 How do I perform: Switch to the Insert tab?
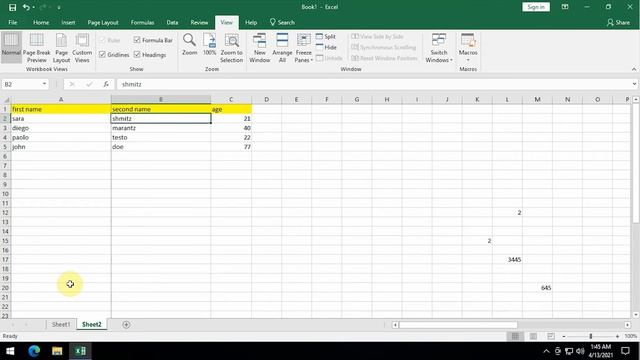click(68, 22)
